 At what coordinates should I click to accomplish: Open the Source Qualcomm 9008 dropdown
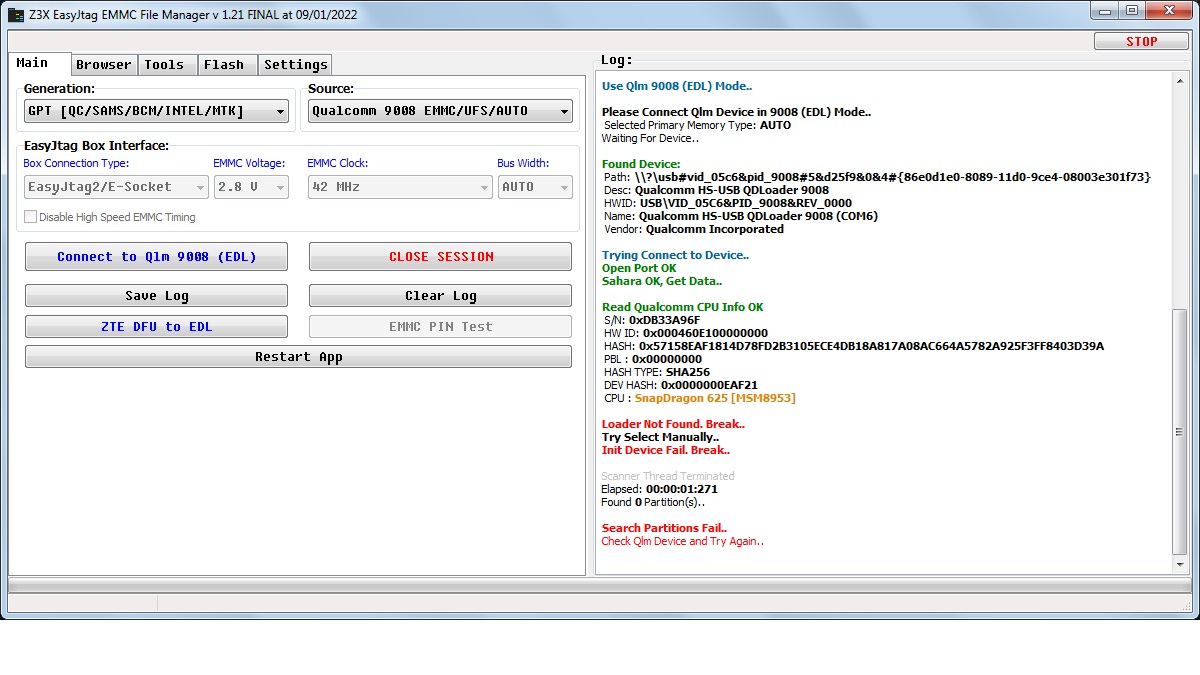tap(565, 112)
